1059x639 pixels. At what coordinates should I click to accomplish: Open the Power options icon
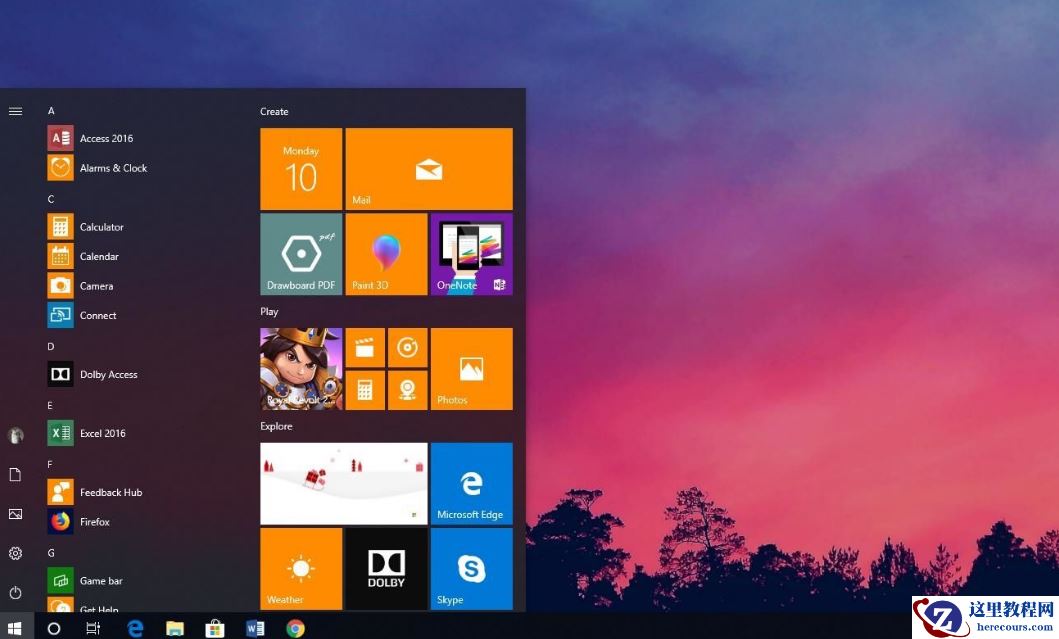pyautogui.click(x=15, y=592)
